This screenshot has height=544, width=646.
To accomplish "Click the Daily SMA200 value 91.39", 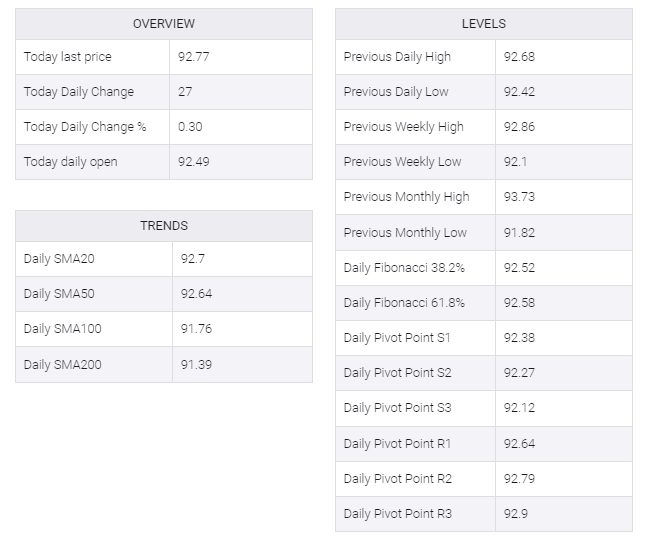I will tap(196, 365).
